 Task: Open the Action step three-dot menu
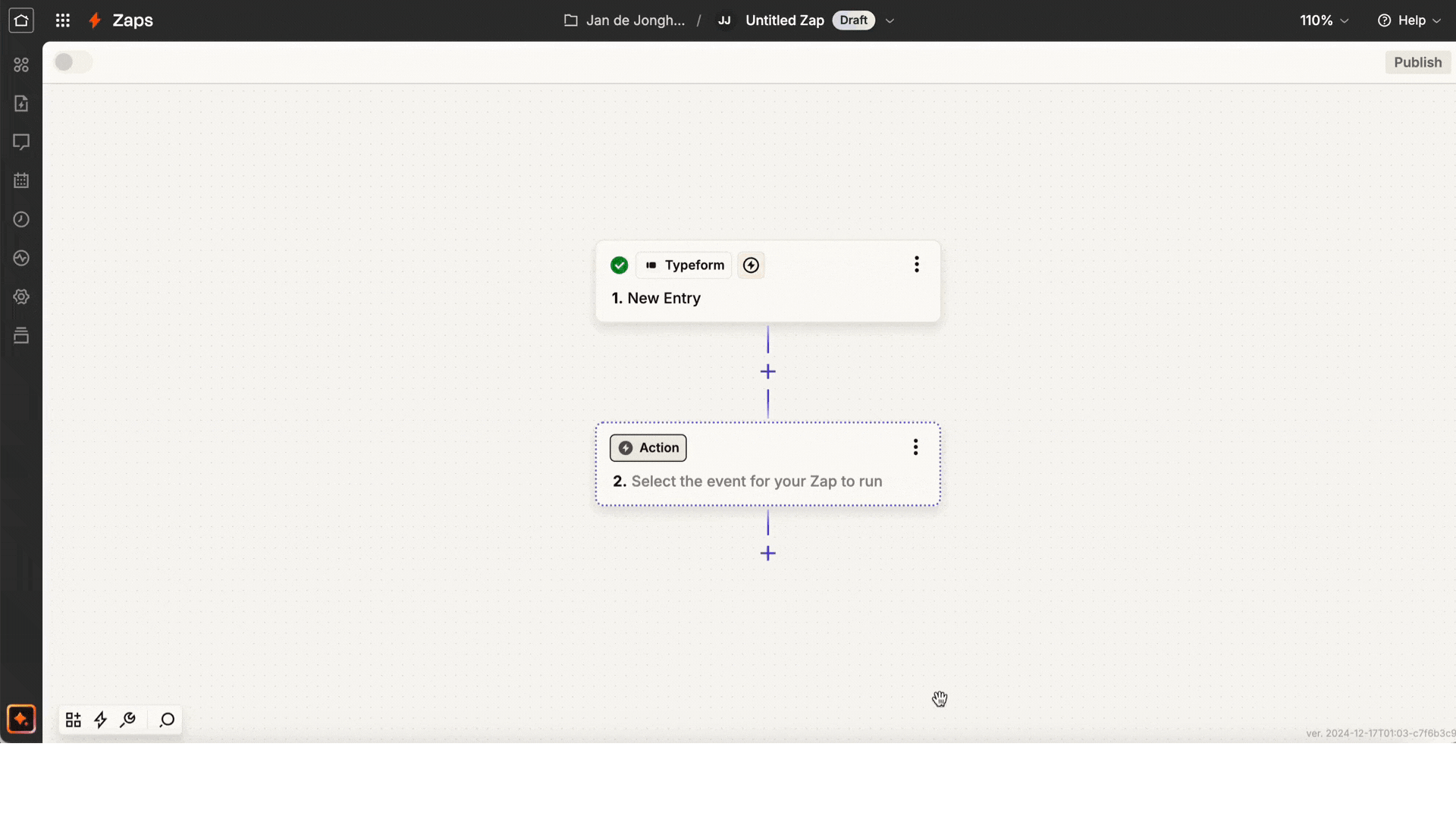pos(915,447)
